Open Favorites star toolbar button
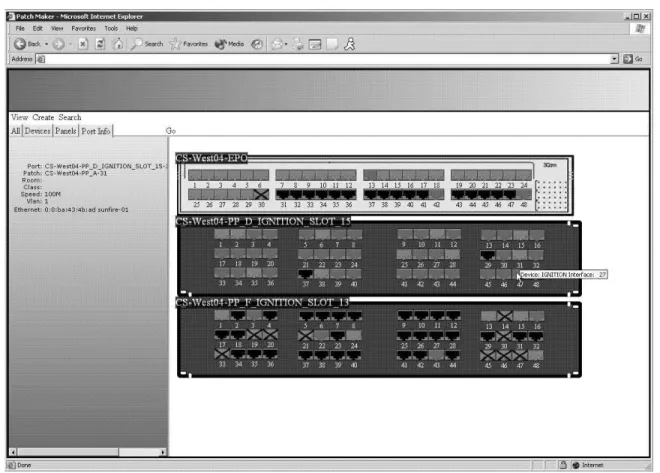Screen dimensions: 660x473 188,44
